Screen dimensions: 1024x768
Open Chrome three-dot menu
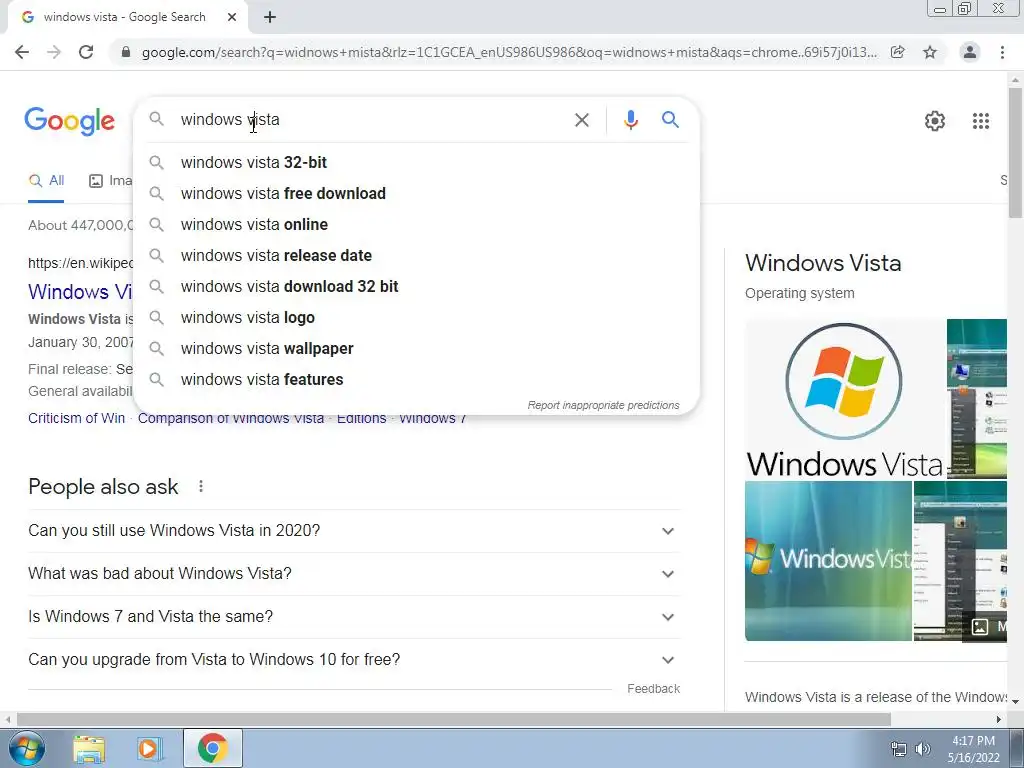coord(1002,52)
